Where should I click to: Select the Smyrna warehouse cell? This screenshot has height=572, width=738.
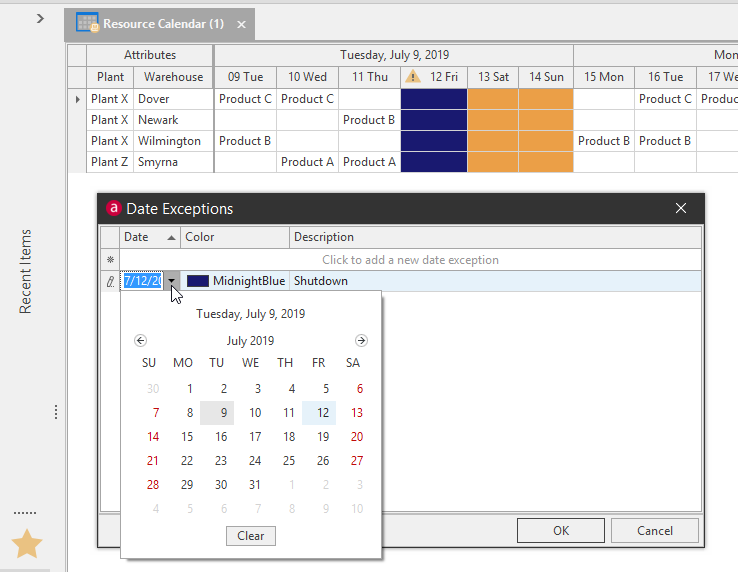[174, 162]
